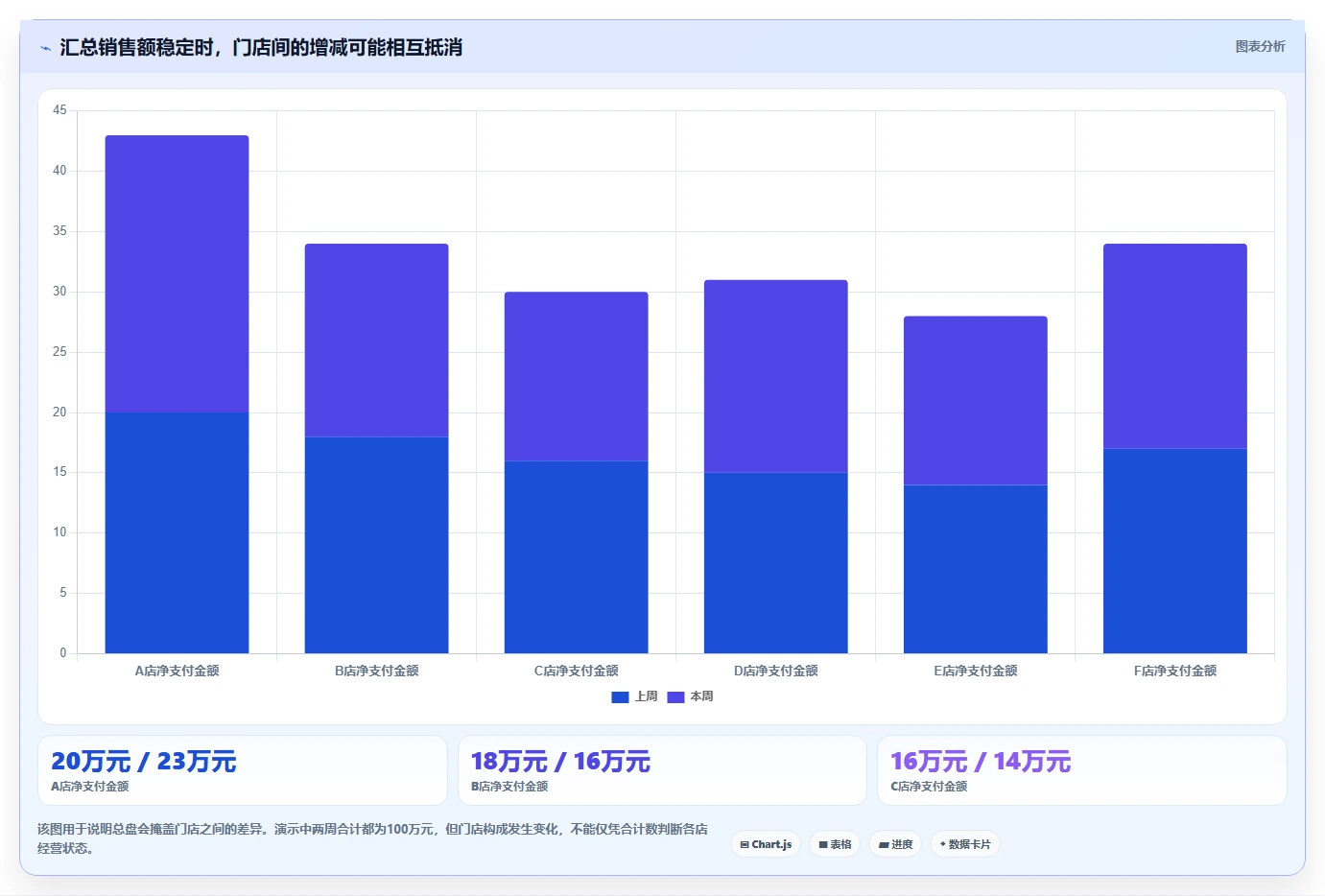Click the blue 上周 bar segment for B店
The image size is (1325, 896).
(376, 545)
